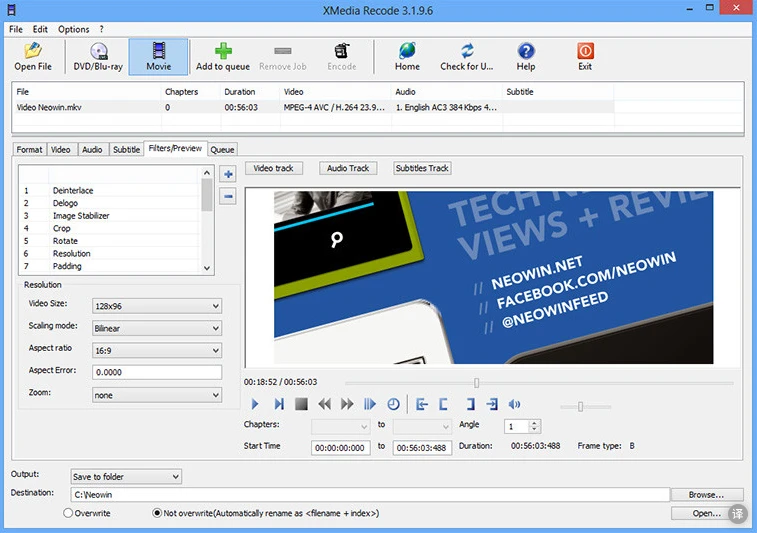Click the Audio Track button
This screenshot has height=533, width=757.
(x=348, y=168)
